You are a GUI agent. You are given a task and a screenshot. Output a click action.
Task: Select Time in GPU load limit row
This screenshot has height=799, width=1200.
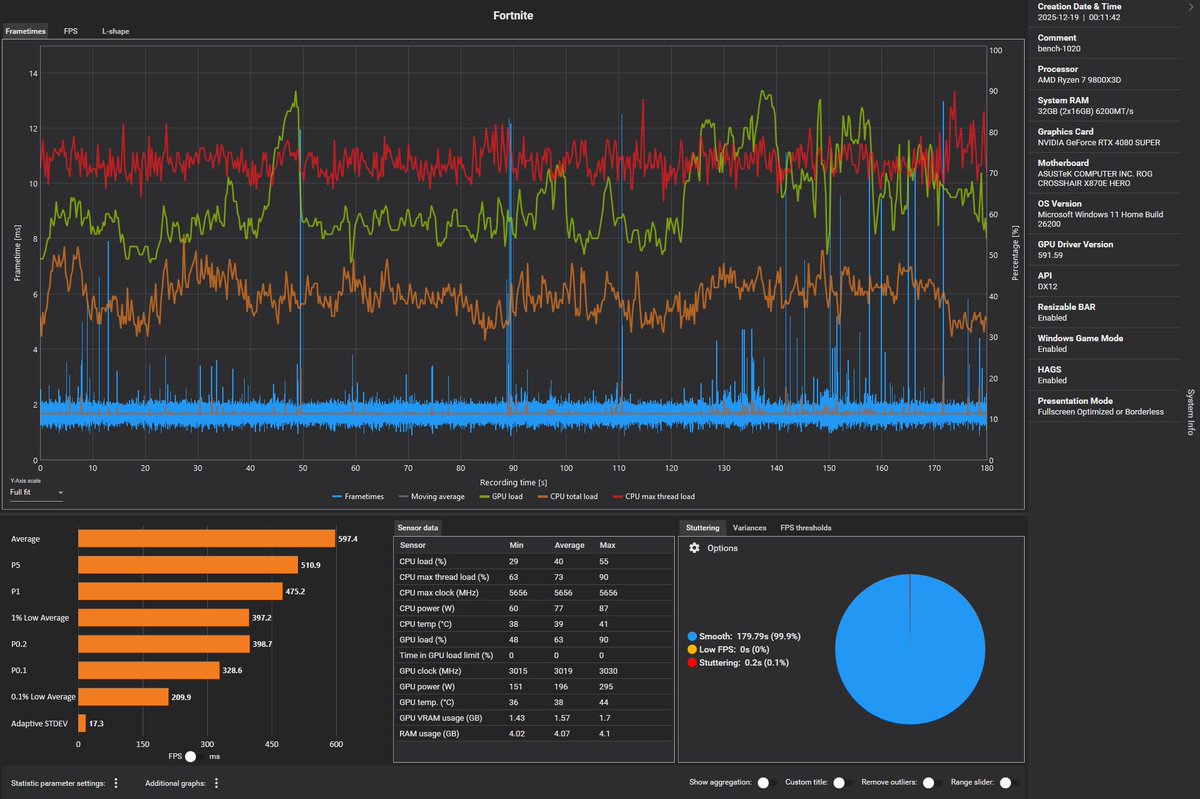click(534, 655)
